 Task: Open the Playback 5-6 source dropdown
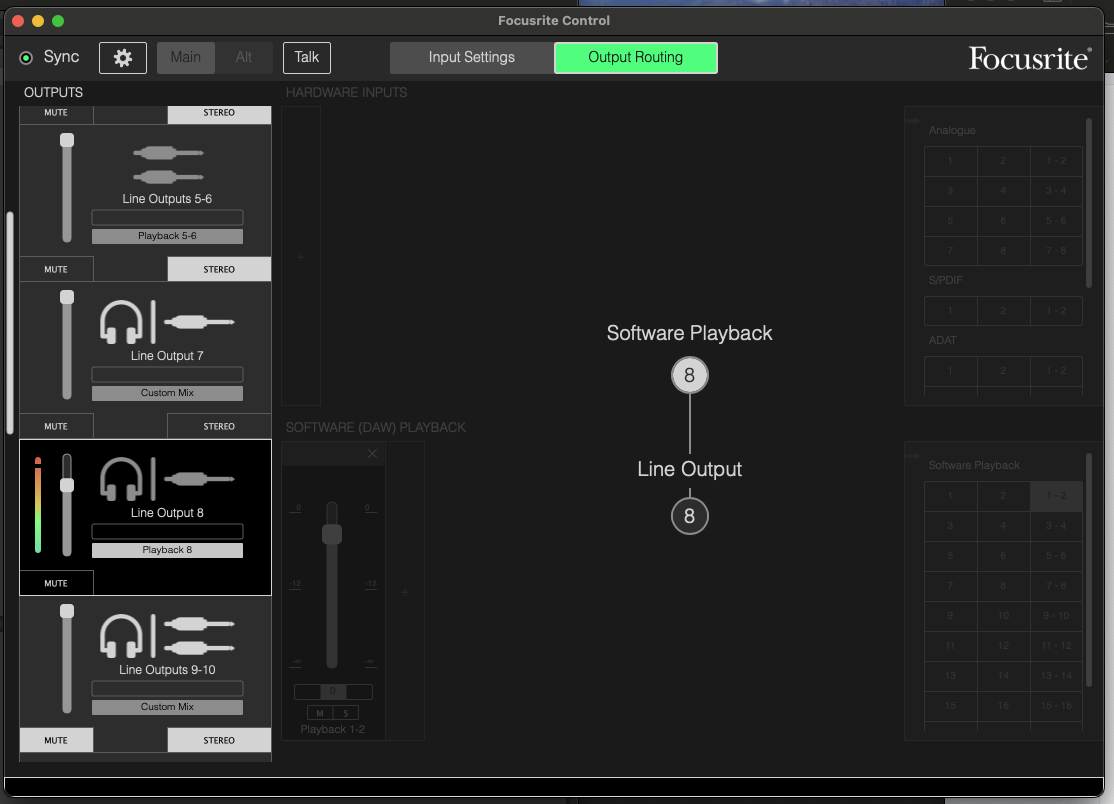(167, 236)
